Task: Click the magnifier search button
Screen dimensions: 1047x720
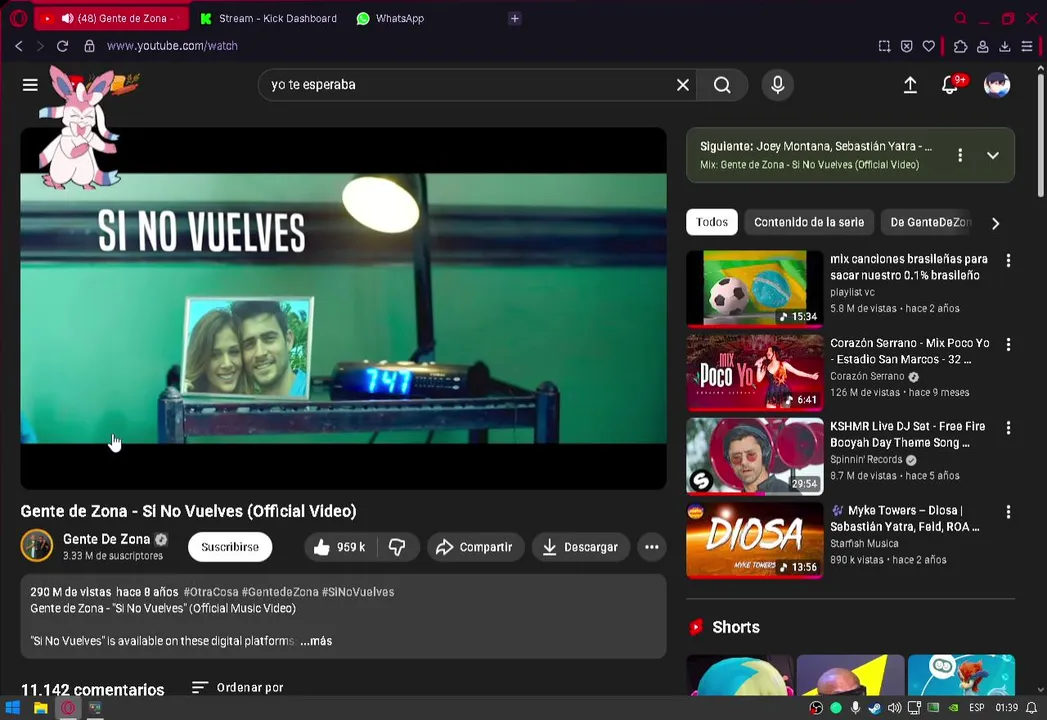Action: (x=722, y=85)
